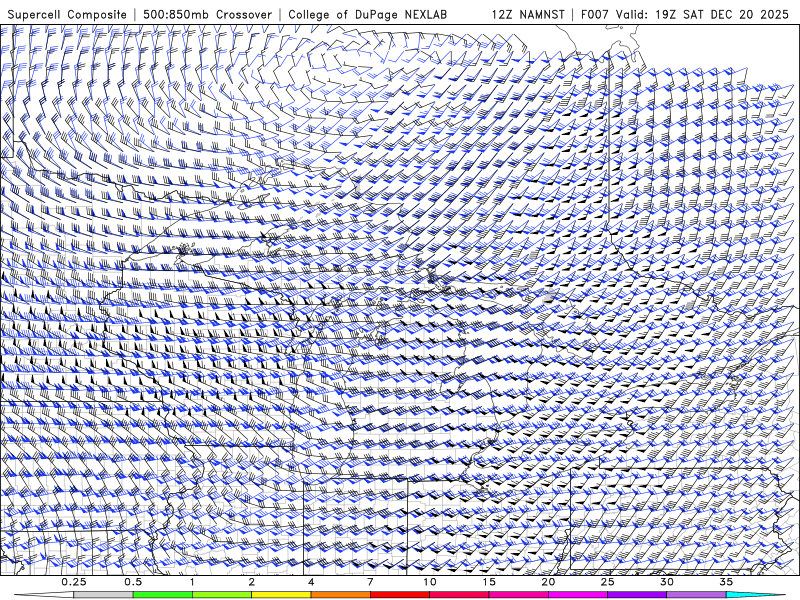Image resolution: width=800 pixels, height=600 pixels.
Task: Click the 0.5 legend value
Action: click(133, 582)
